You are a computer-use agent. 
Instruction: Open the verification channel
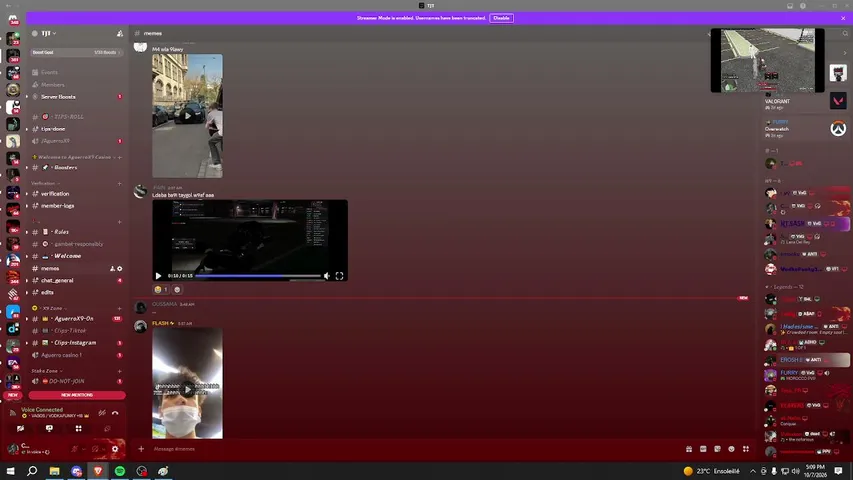point(55,194)
